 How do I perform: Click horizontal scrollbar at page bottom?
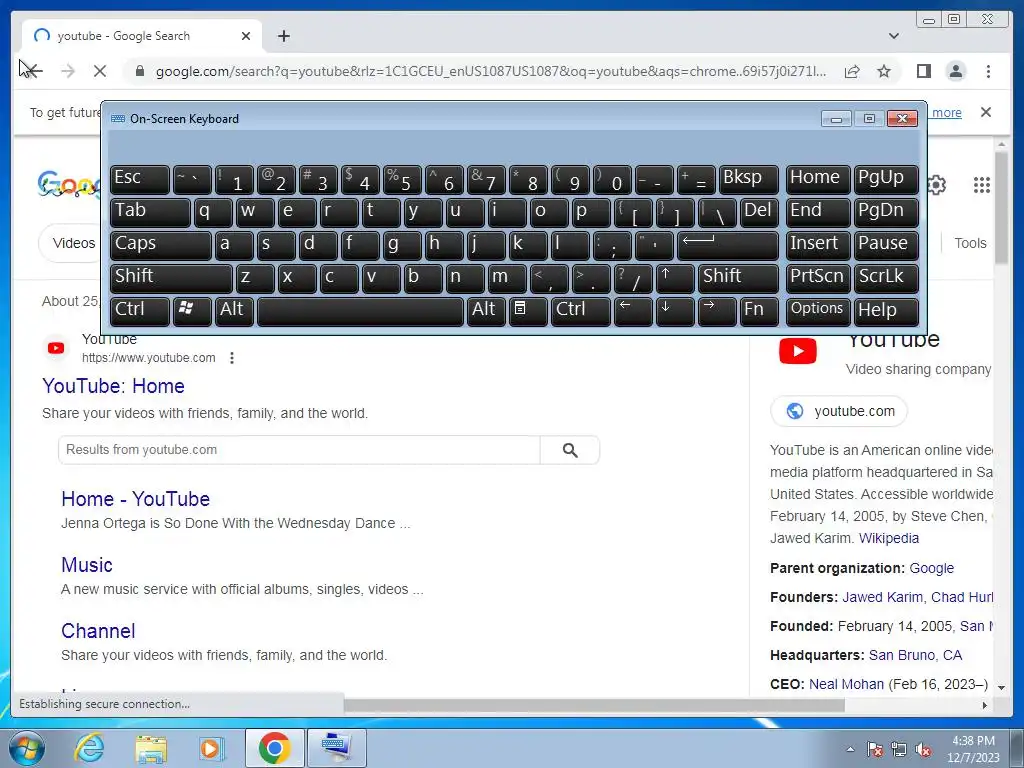(594, 705)
